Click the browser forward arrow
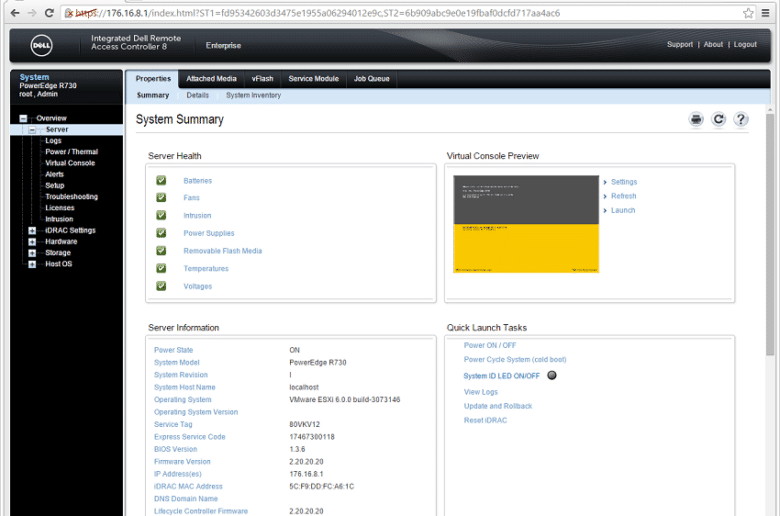 tap(32, 13)
